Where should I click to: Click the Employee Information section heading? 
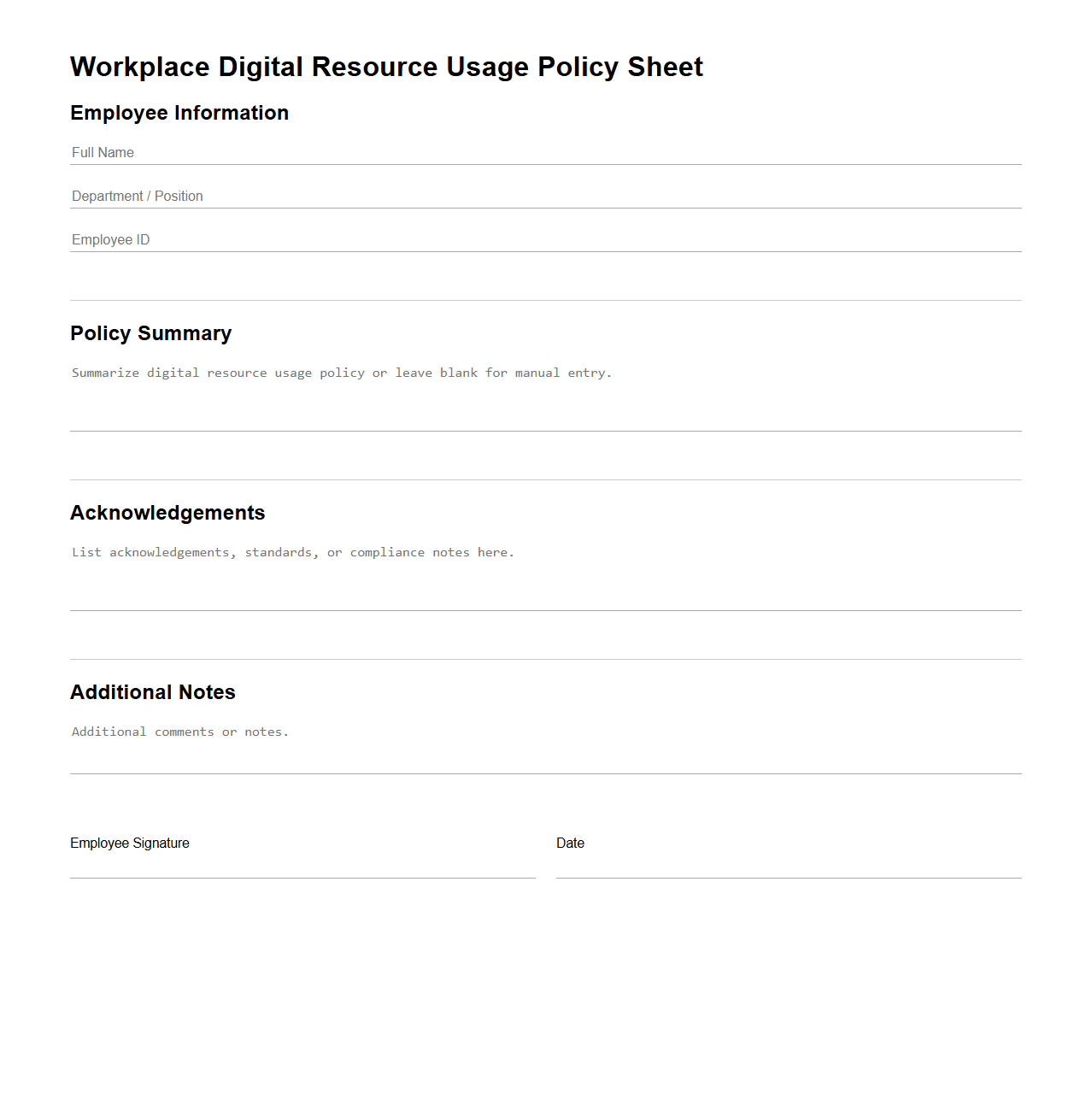coord(179,113)
